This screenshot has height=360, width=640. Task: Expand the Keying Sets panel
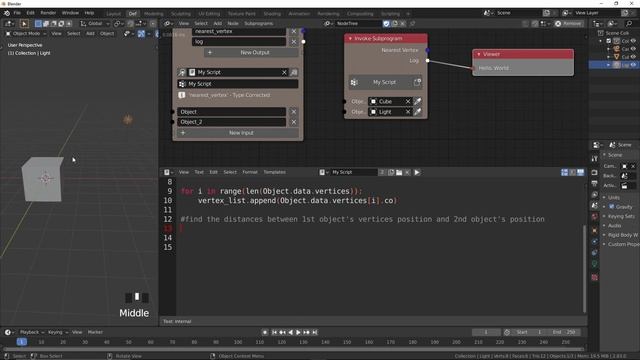tap(621, 216)
